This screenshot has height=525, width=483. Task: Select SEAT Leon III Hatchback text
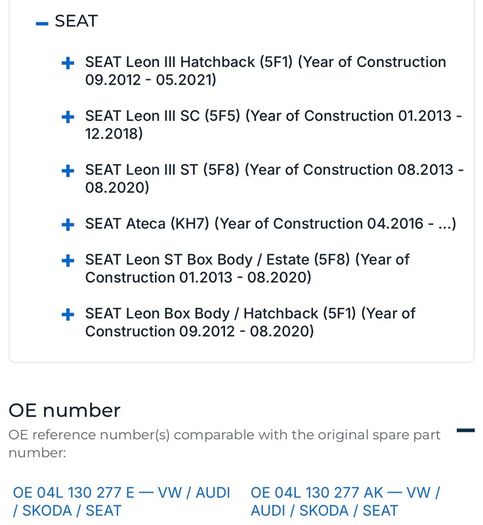click(x=170, y=62)
